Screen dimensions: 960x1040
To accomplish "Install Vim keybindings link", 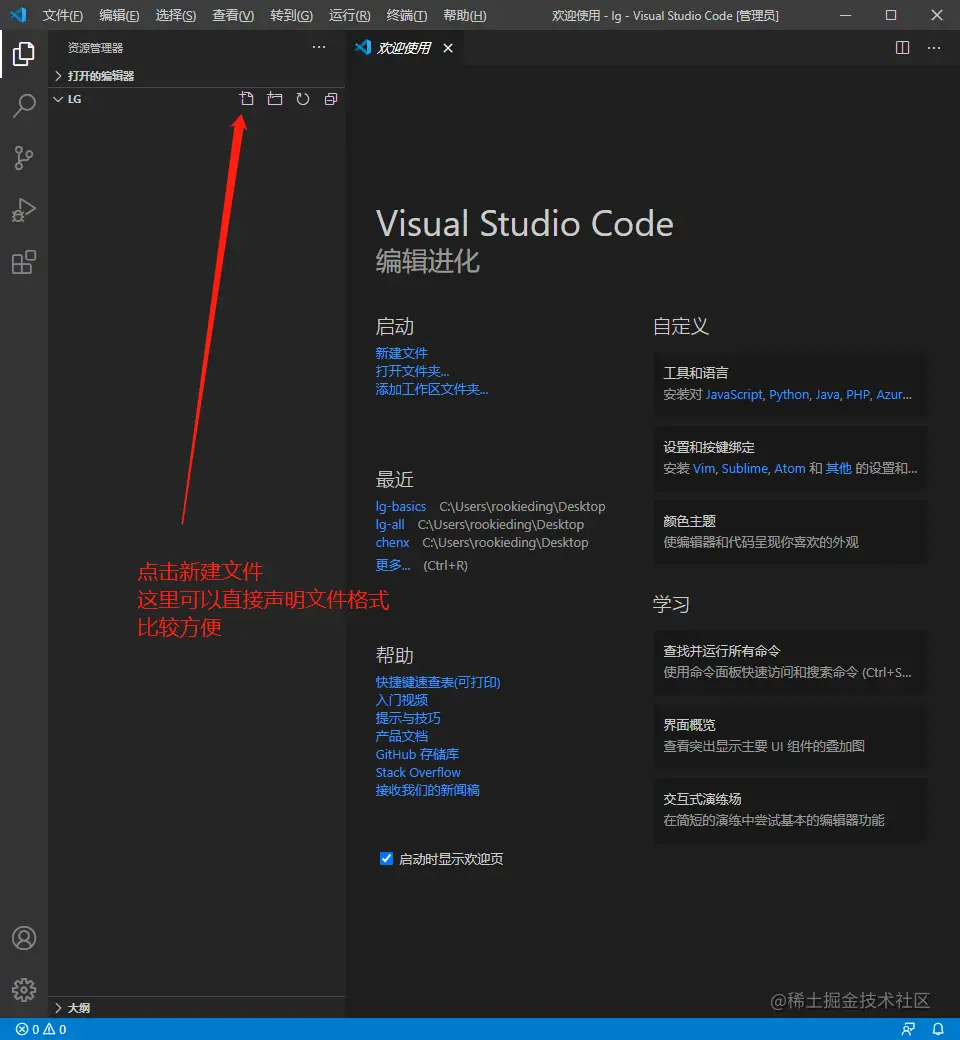I will 704,468.
